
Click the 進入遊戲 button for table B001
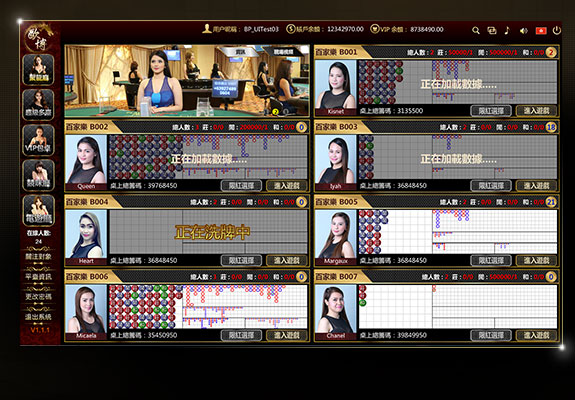tap(536, 111)
